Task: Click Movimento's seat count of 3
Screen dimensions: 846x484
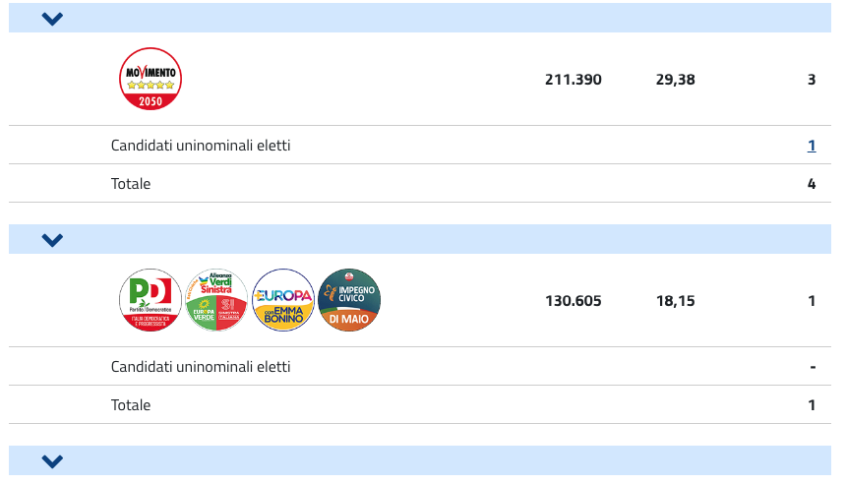Action: tap(811, 80)
